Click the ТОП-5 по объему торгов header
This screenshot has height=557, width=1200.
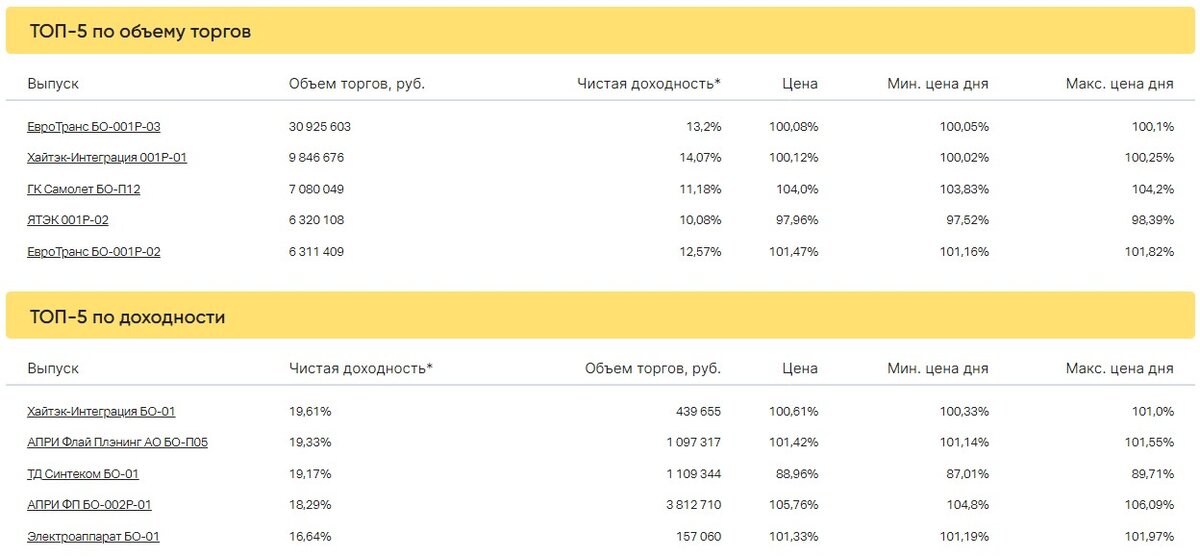click(x=140, y=32)
